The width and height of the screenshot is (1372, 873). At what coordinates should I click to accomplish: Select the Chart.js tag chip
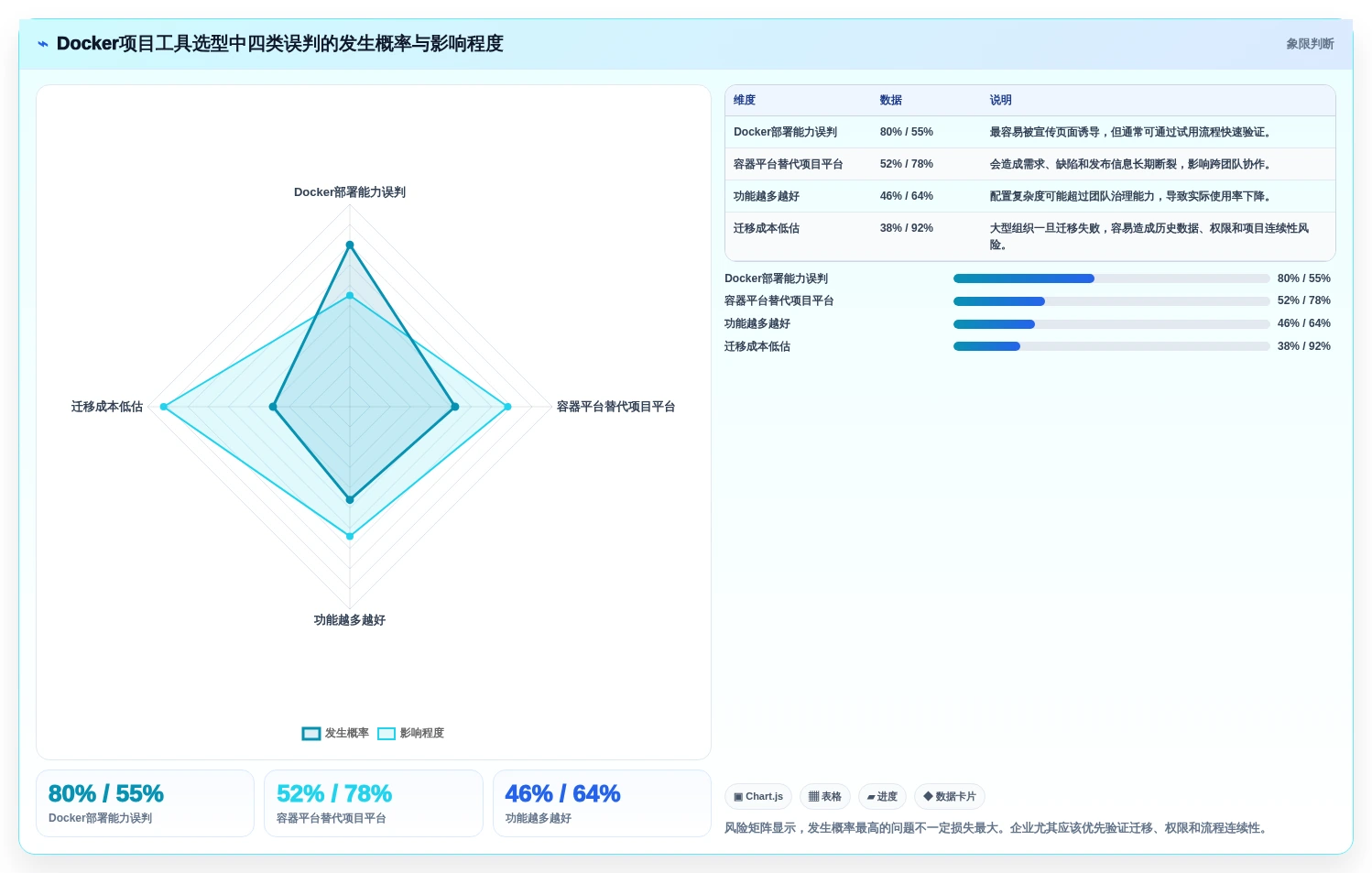[758, 797]
